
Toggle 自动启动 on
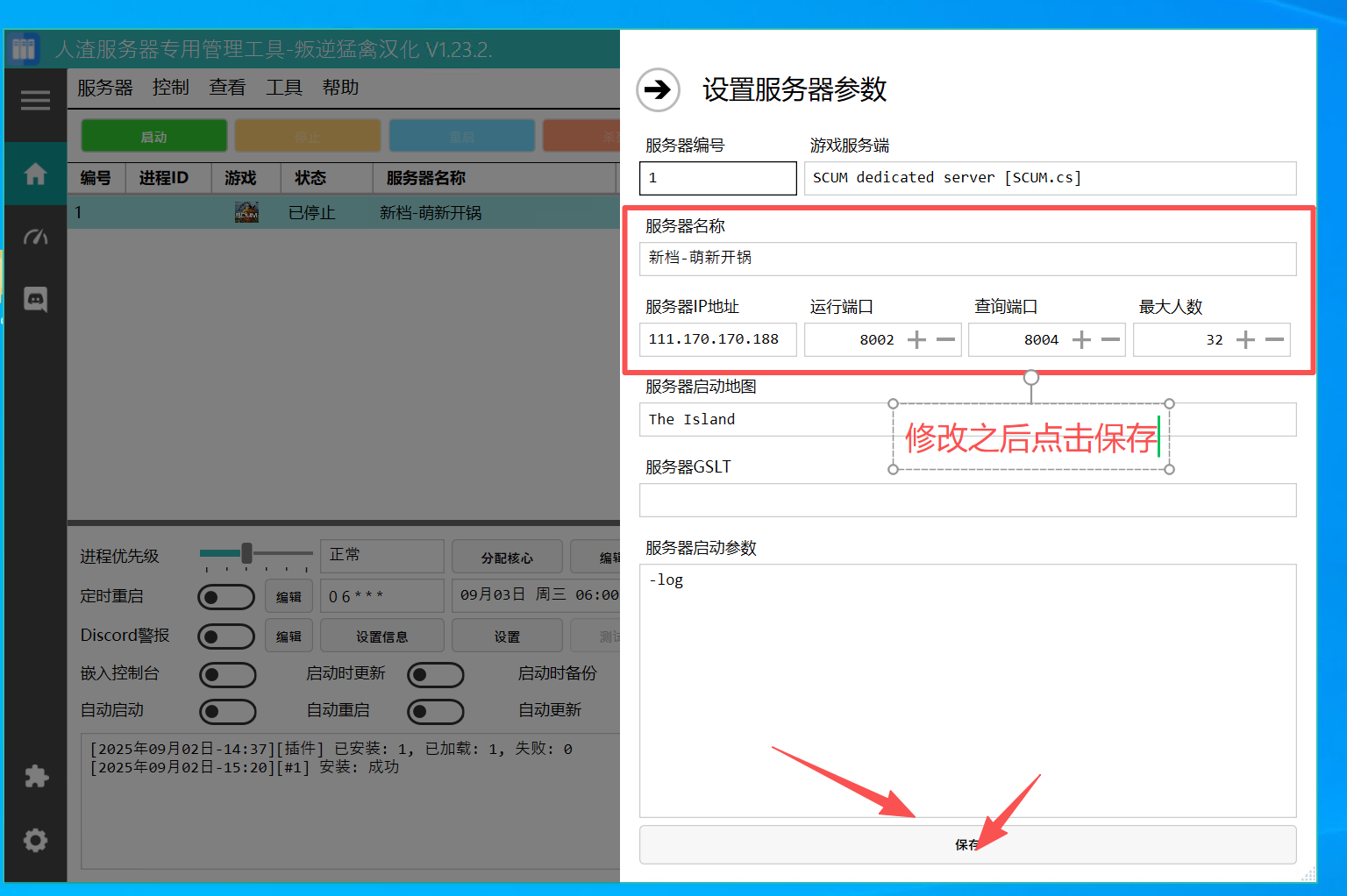click(227, 711)
